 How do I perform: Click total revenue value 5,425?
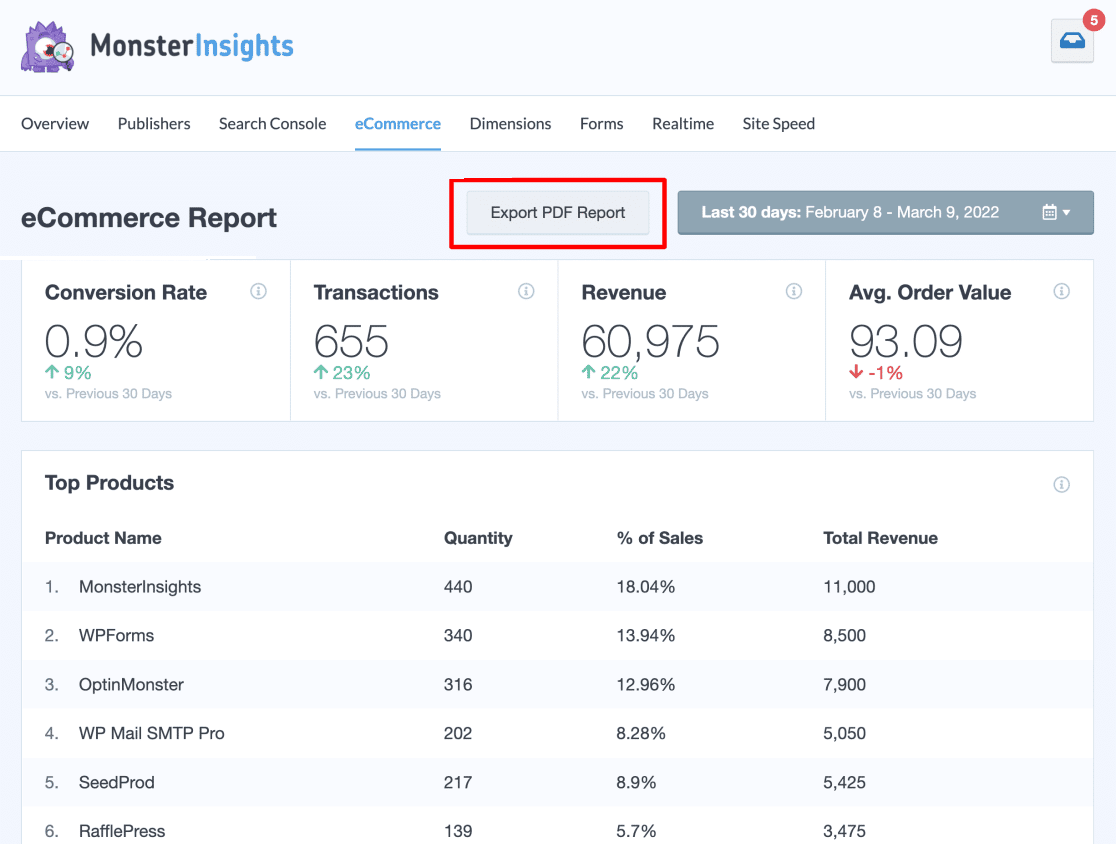[845, 782]
